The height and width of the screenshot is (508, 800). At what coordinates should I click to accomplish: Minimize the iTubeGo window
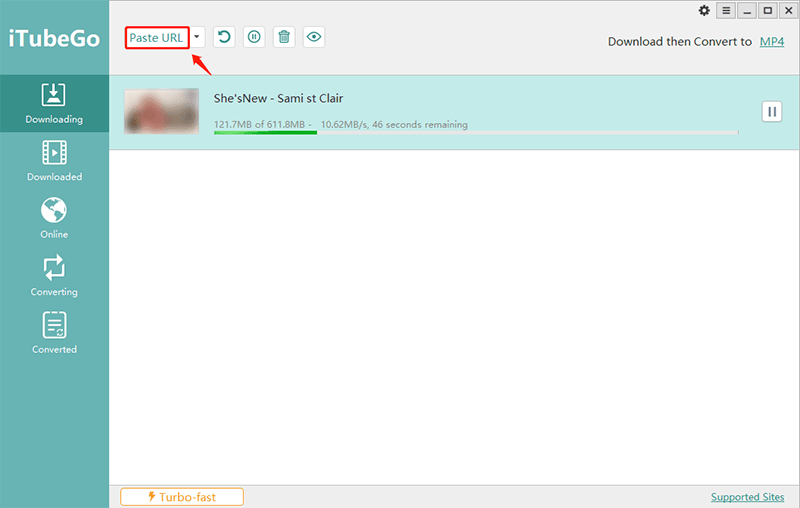747,11
